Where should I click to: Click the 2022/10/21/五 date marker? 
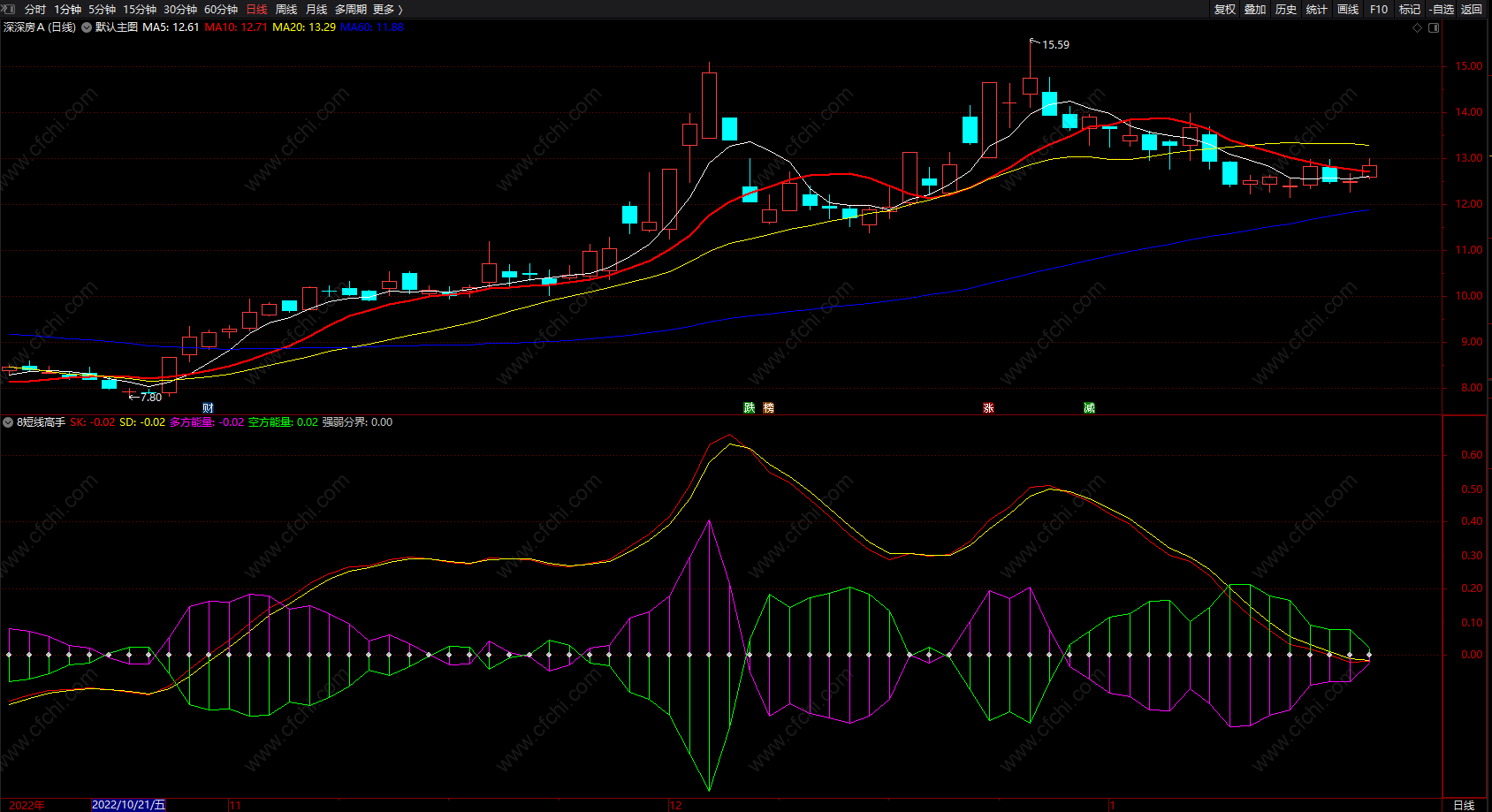pyautogui.click(x=129, y=805)
